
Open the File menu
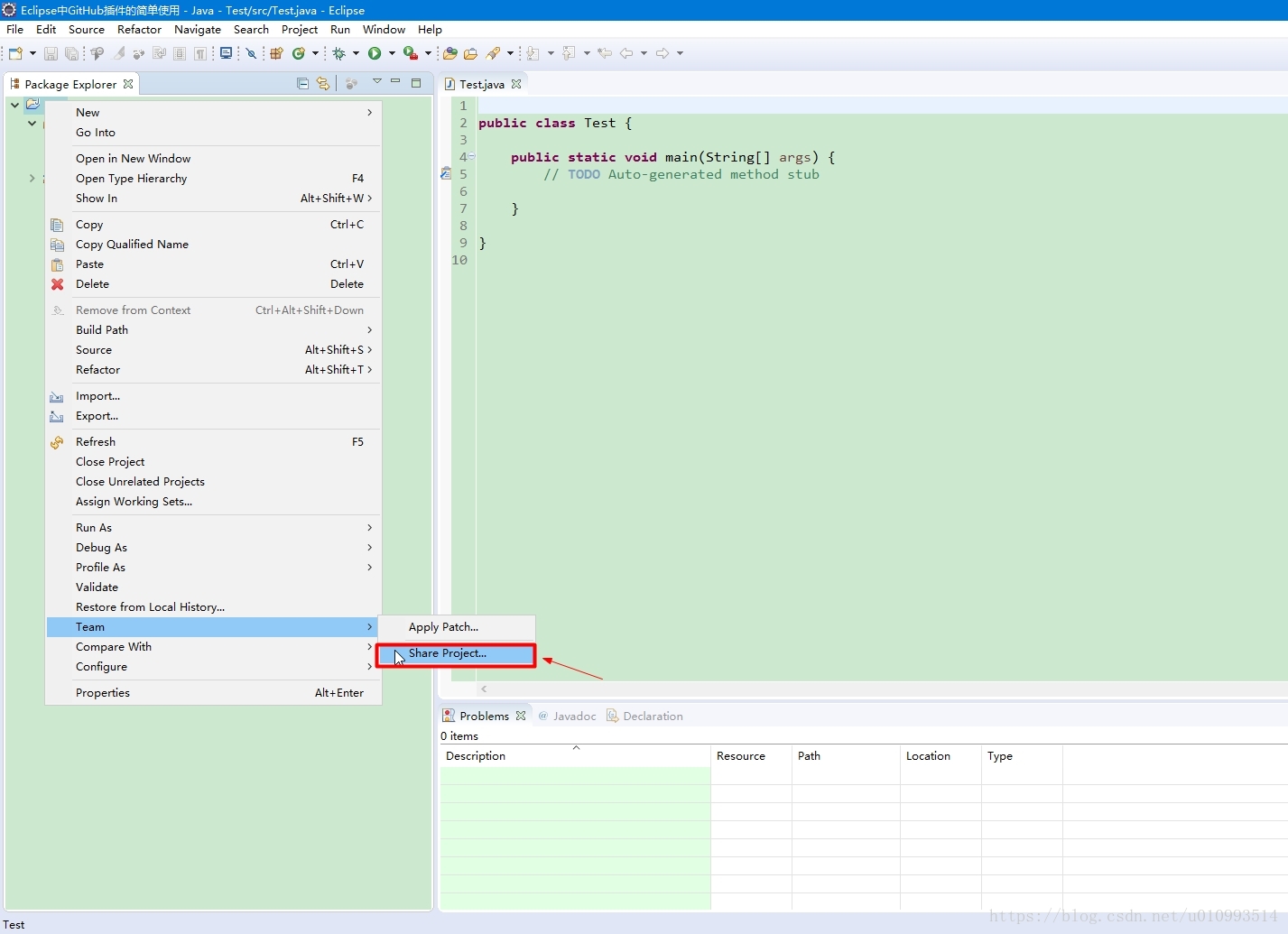tap(15, 30)
